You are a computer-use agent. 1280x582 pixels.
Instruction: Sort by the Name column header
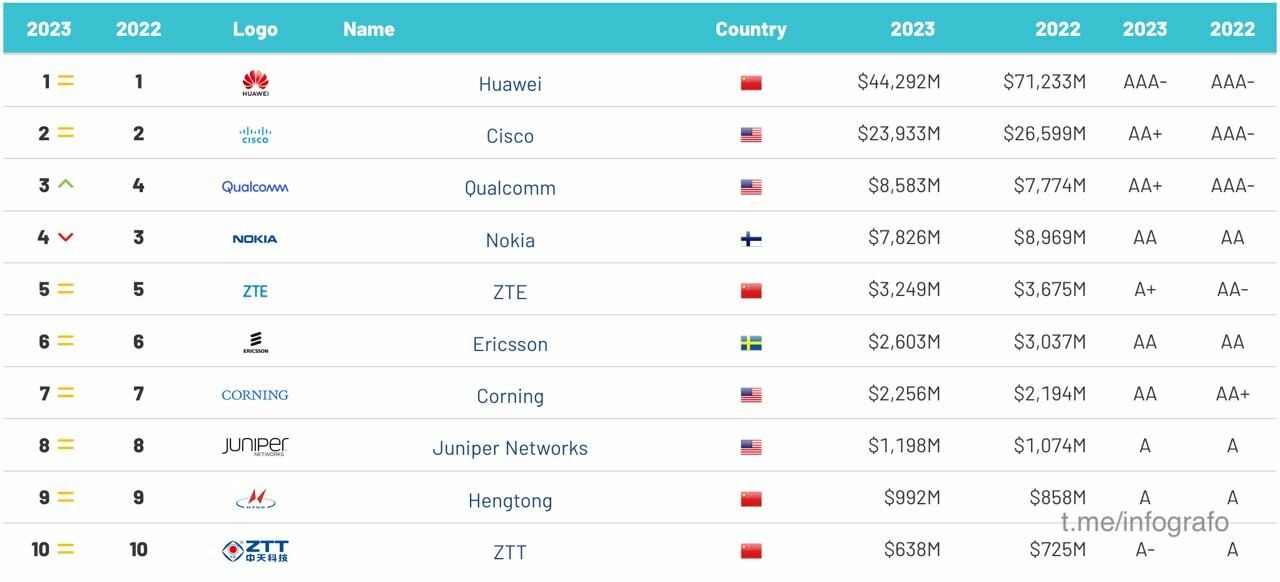pyautogui.click(x=369, y=29)
